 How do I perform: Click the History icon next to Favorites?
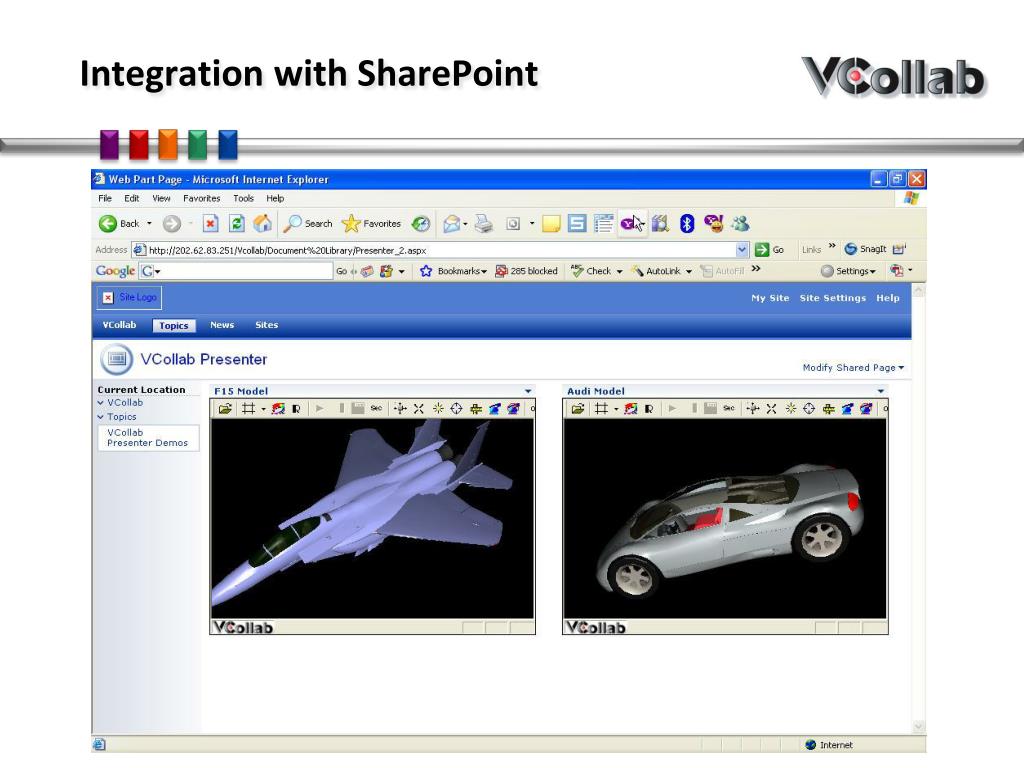[421, 224]
